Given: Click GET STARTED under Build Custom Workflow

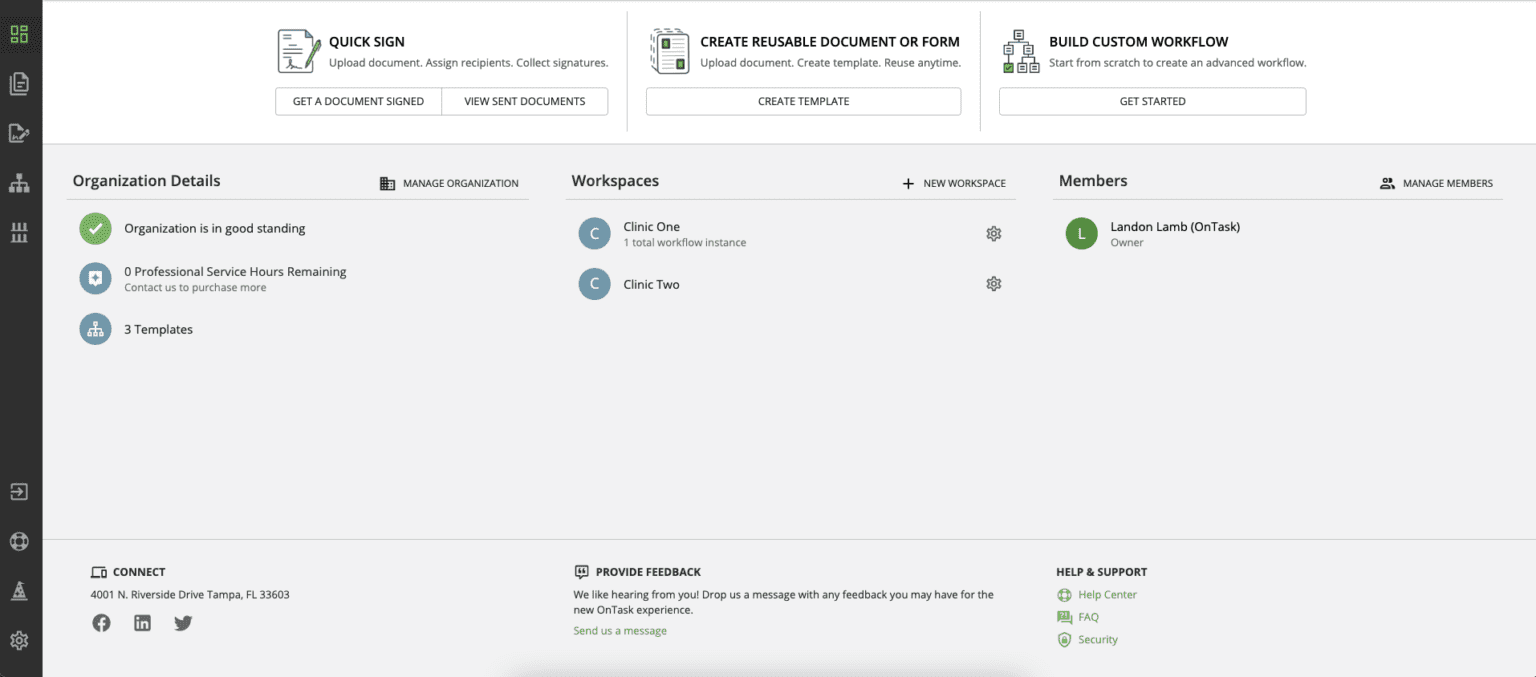Looking at the screenshot, I should point(1152,101).
